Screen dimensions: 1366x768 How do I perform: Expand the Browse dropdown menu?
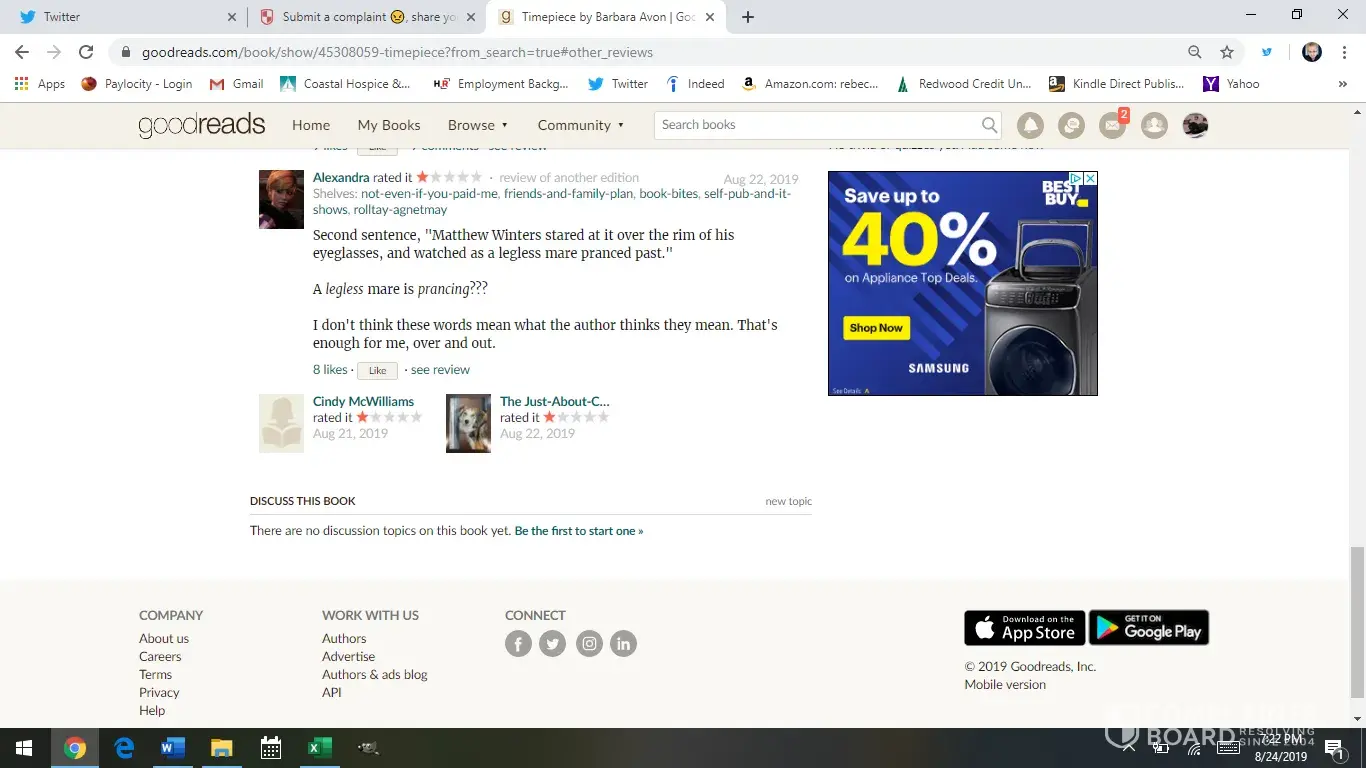(x=478, y=125)
